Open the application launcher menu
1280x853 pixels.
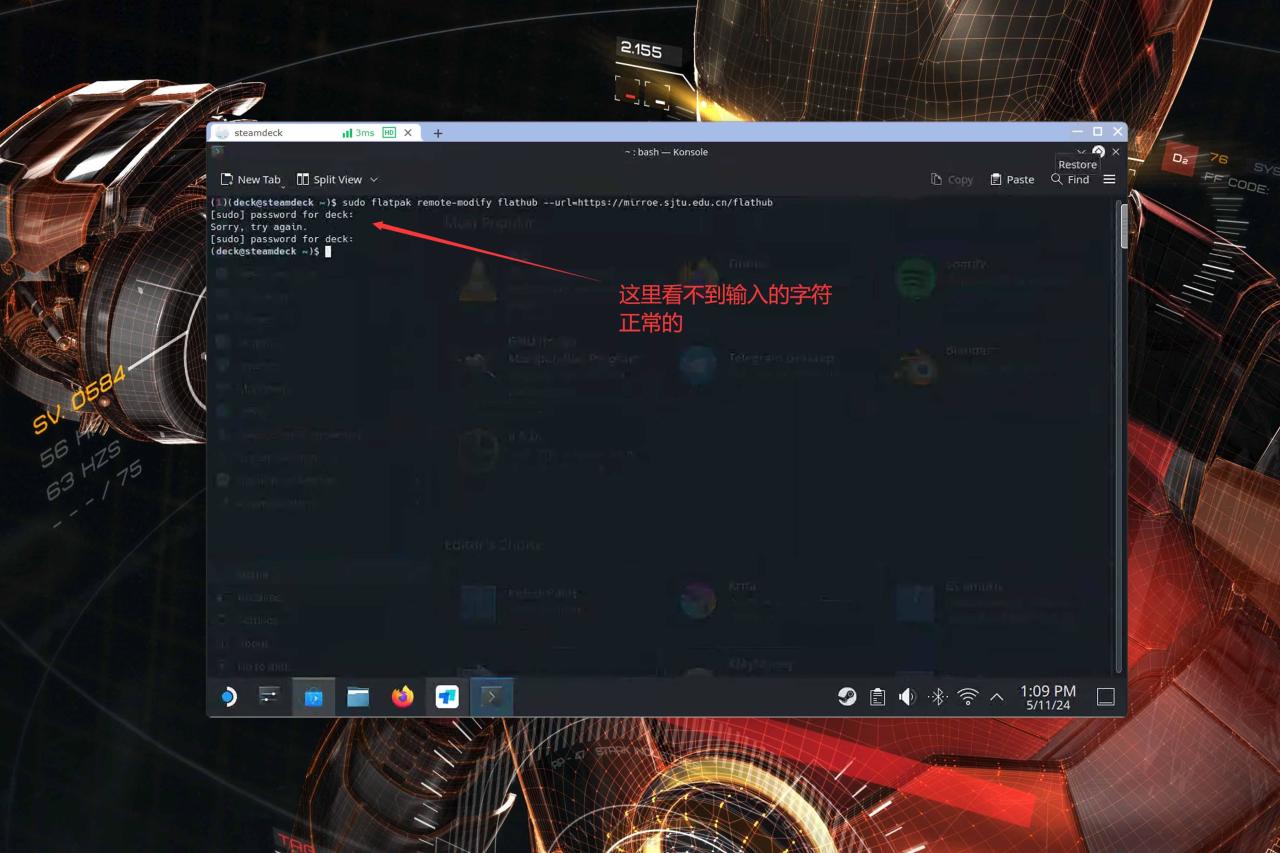point(228,697)
